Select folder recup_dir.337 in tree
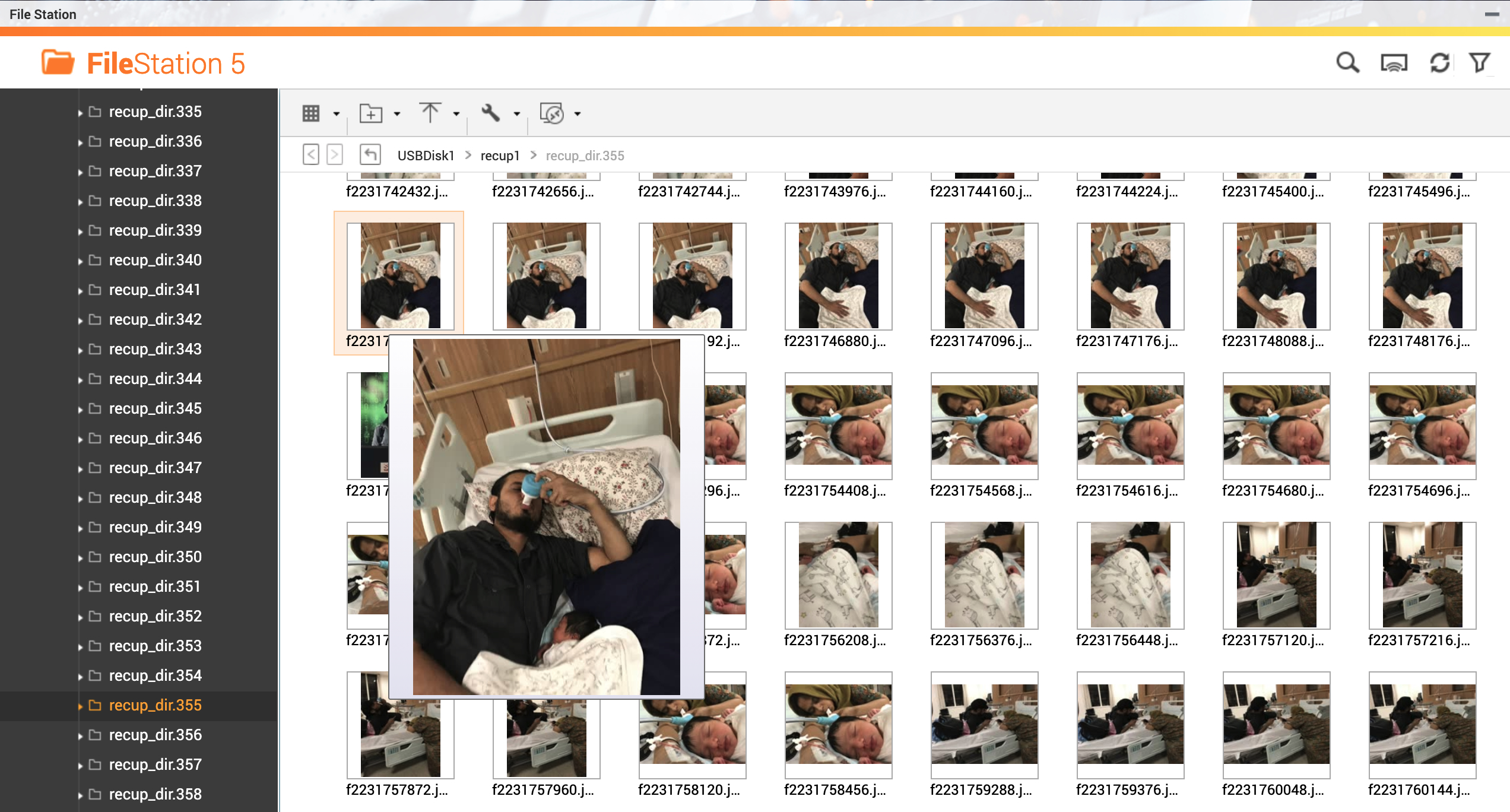The image size is (1510, 812). (x=155, y=171)
